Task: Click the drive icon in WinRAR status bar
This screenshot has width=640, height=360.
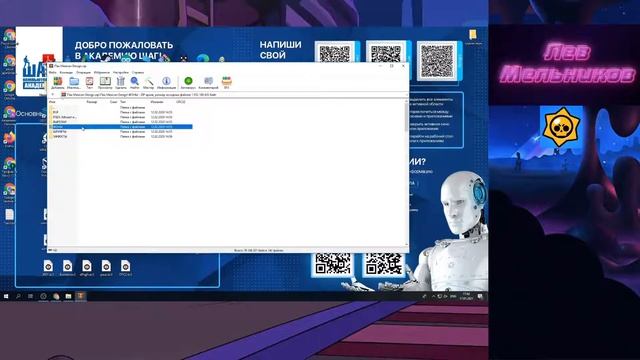Action: click(x=50, y=250)
